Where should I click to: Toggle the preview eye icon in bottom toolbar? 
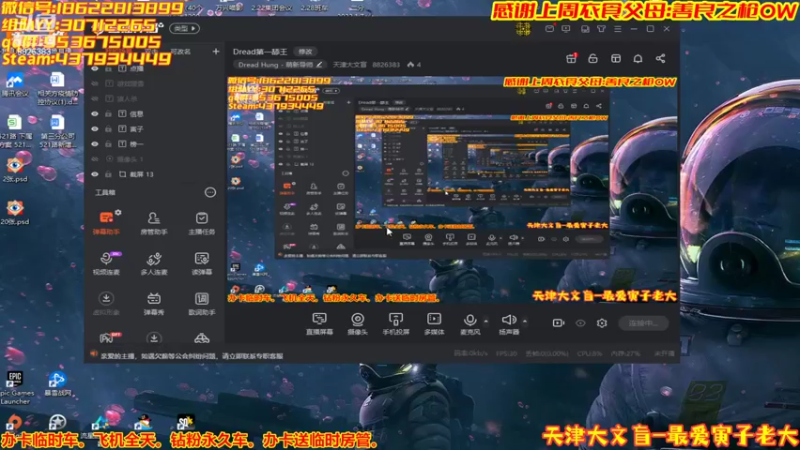(x=581, y=323)
